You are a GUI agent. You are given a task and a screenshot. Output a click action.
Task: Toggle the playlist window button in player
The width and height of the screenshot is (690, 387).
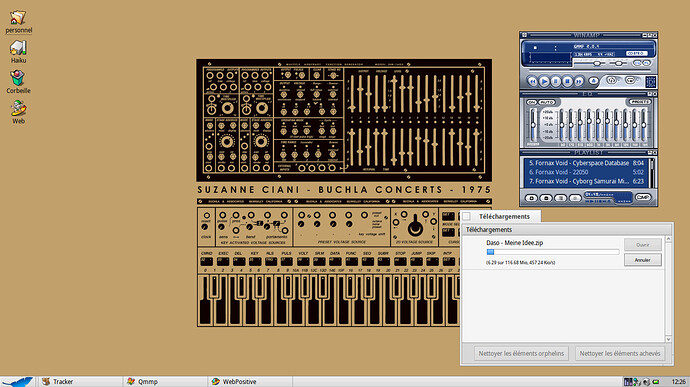pyautogui.click(x=646, y=63)
